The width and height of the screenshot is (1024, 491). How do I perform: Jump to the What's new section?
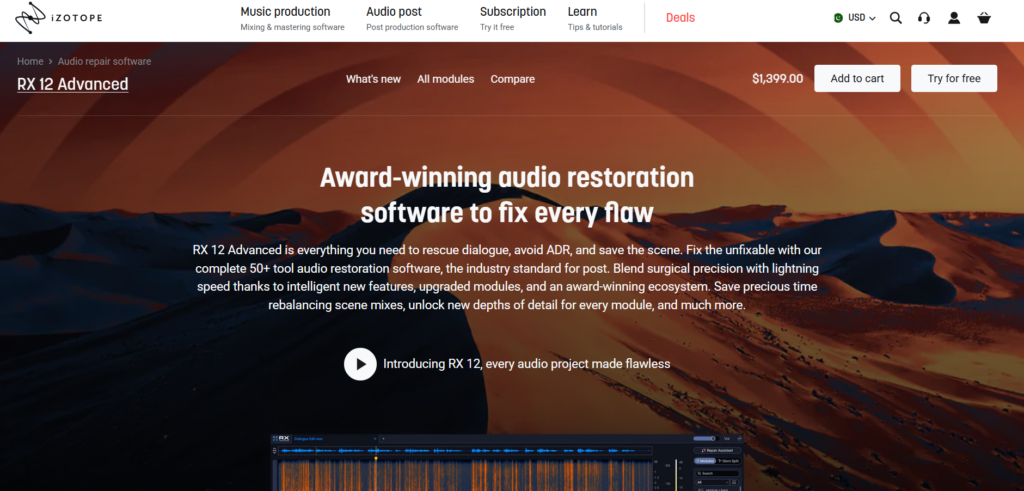coord(374,79)
